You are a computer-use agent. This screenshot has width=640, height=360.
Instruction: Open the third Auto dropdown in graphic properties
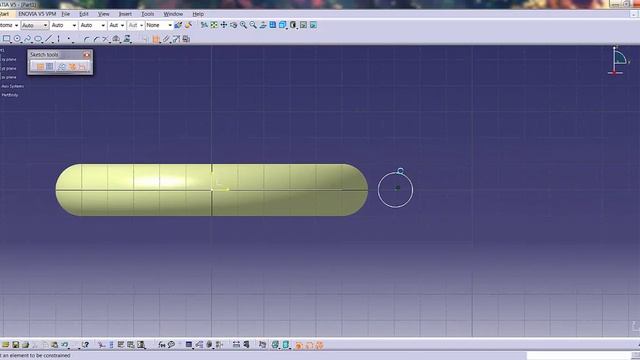(x=93, y=25)
